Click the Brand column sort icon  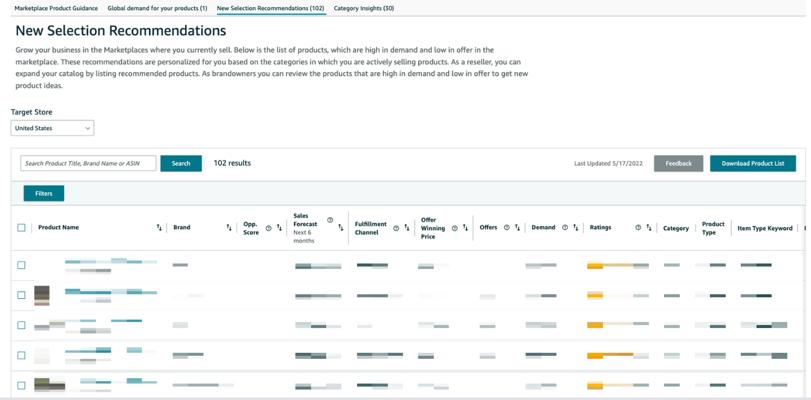pos(229,228)
